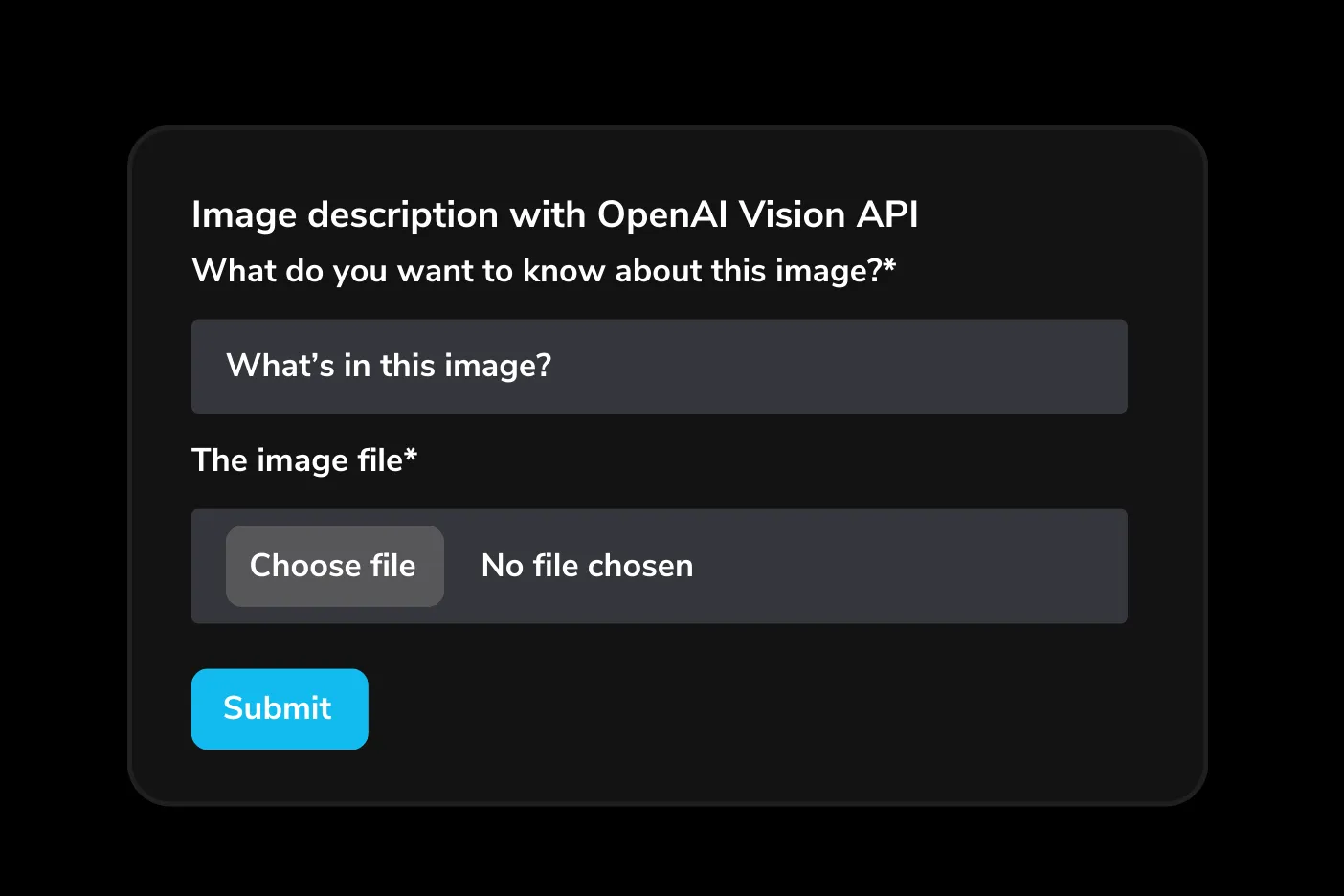Viewport: 1344px width, 896px height.
Task: Select the text "What's in this image?"
Action: coord(388,366)
